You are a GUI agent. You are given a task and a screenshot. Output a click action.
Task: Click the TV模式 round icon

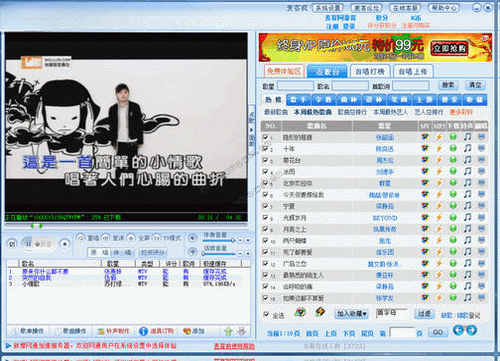(157, 238)
